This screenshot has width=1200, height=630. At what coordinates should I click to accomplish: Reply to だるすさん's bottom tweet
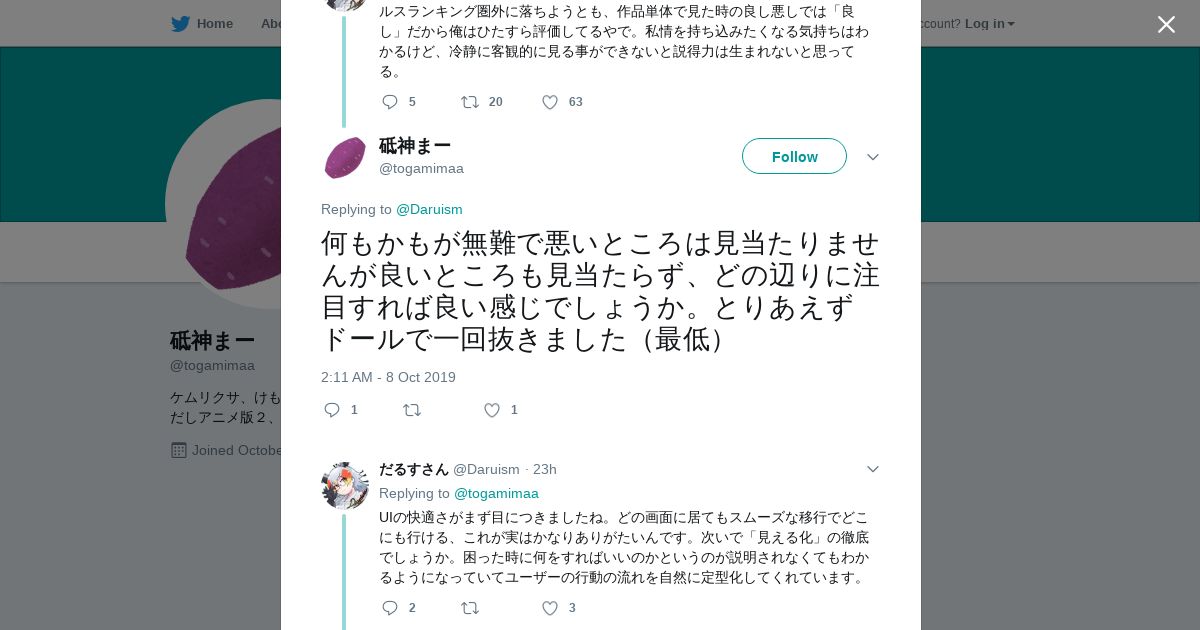coord(390,608)
